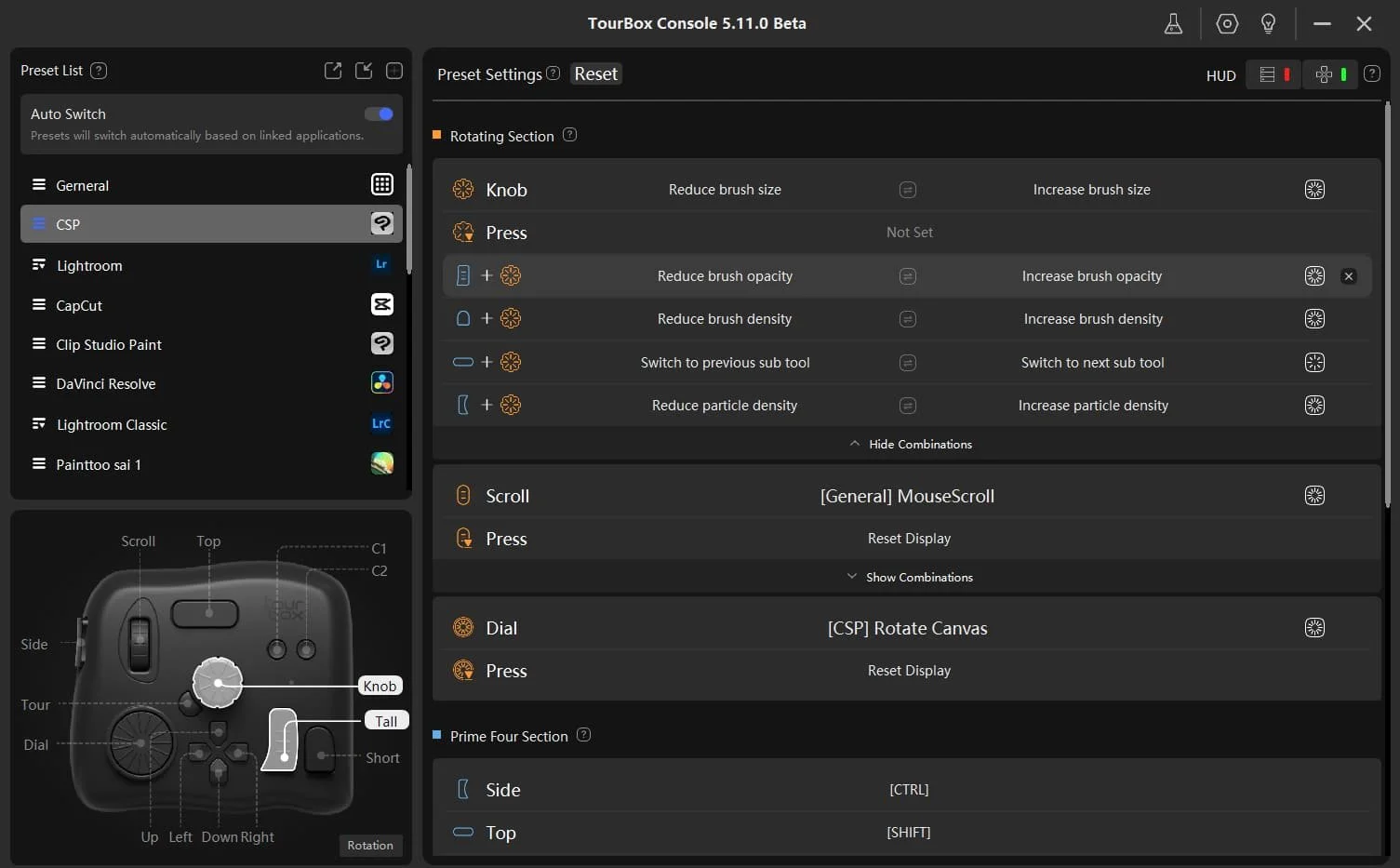Image resolution: width=1400 pixels, height=868 pixels.
Task: Toggle the HUD list display with red indicator
Action: click(1273, 74)
